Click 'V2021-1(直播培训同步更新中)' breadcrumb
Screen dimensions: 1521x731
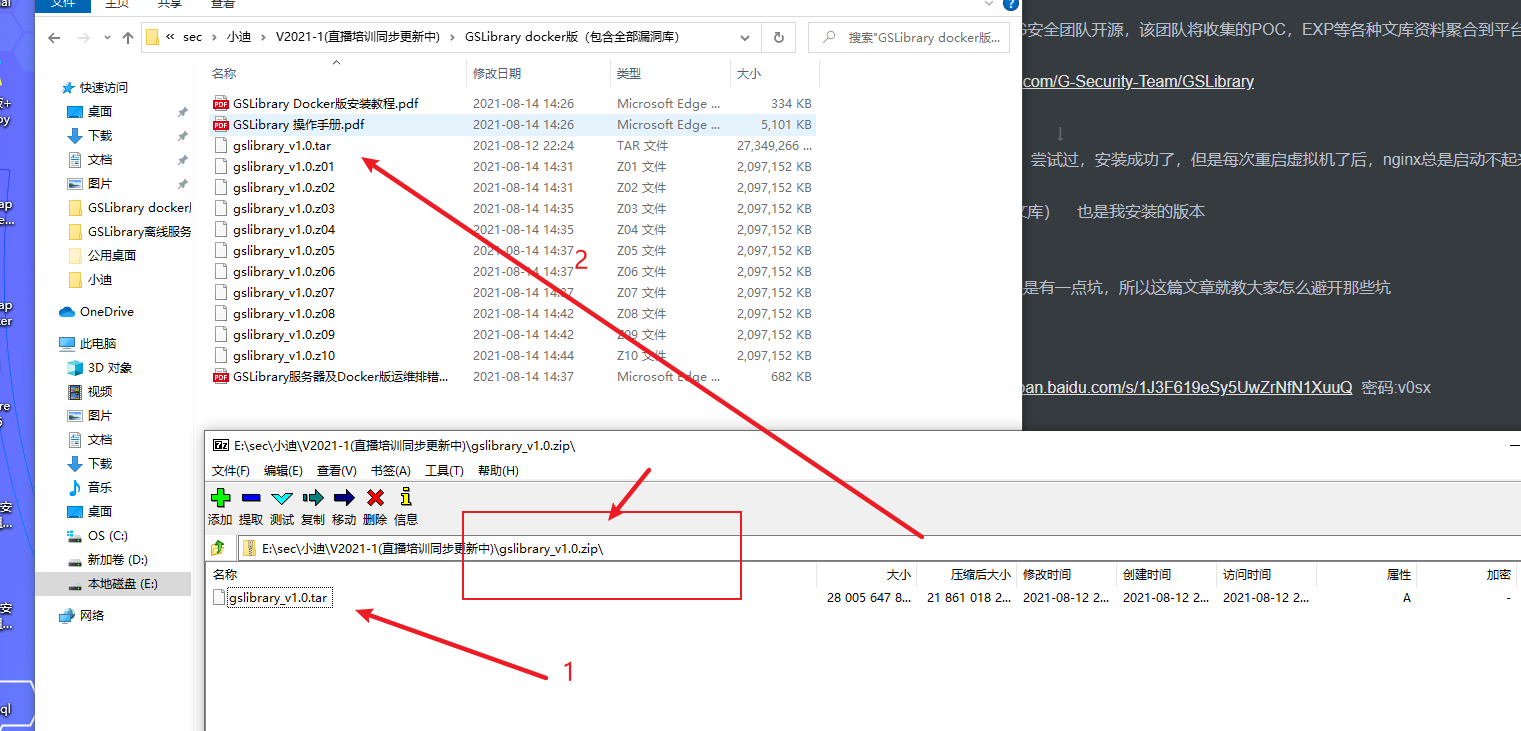tap(358, 38)
